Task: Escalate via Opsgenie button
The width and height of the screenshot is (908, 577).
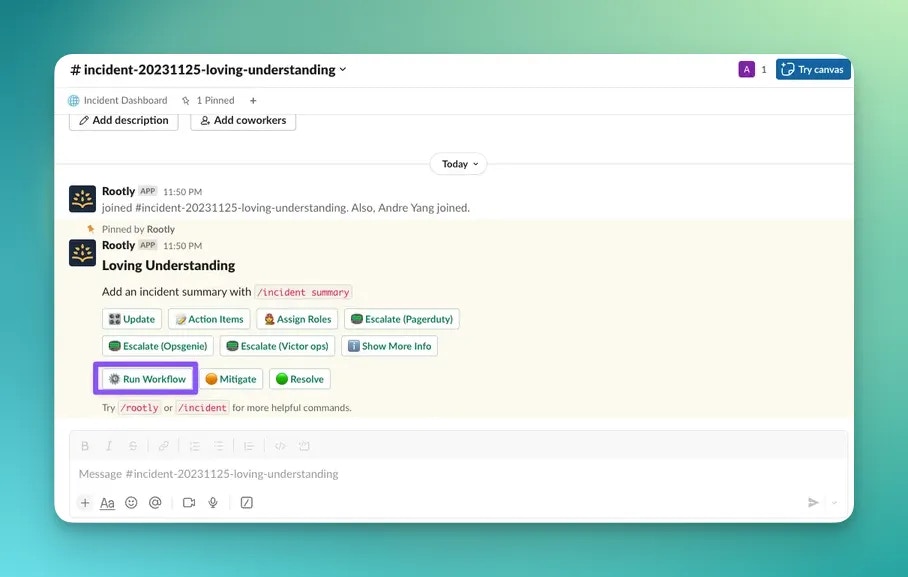Action: (158, 346)
